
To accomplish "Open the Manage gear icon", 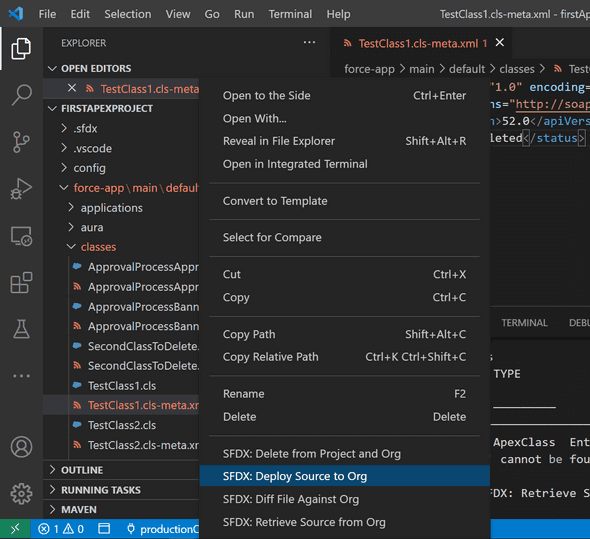I will [21, 493].
